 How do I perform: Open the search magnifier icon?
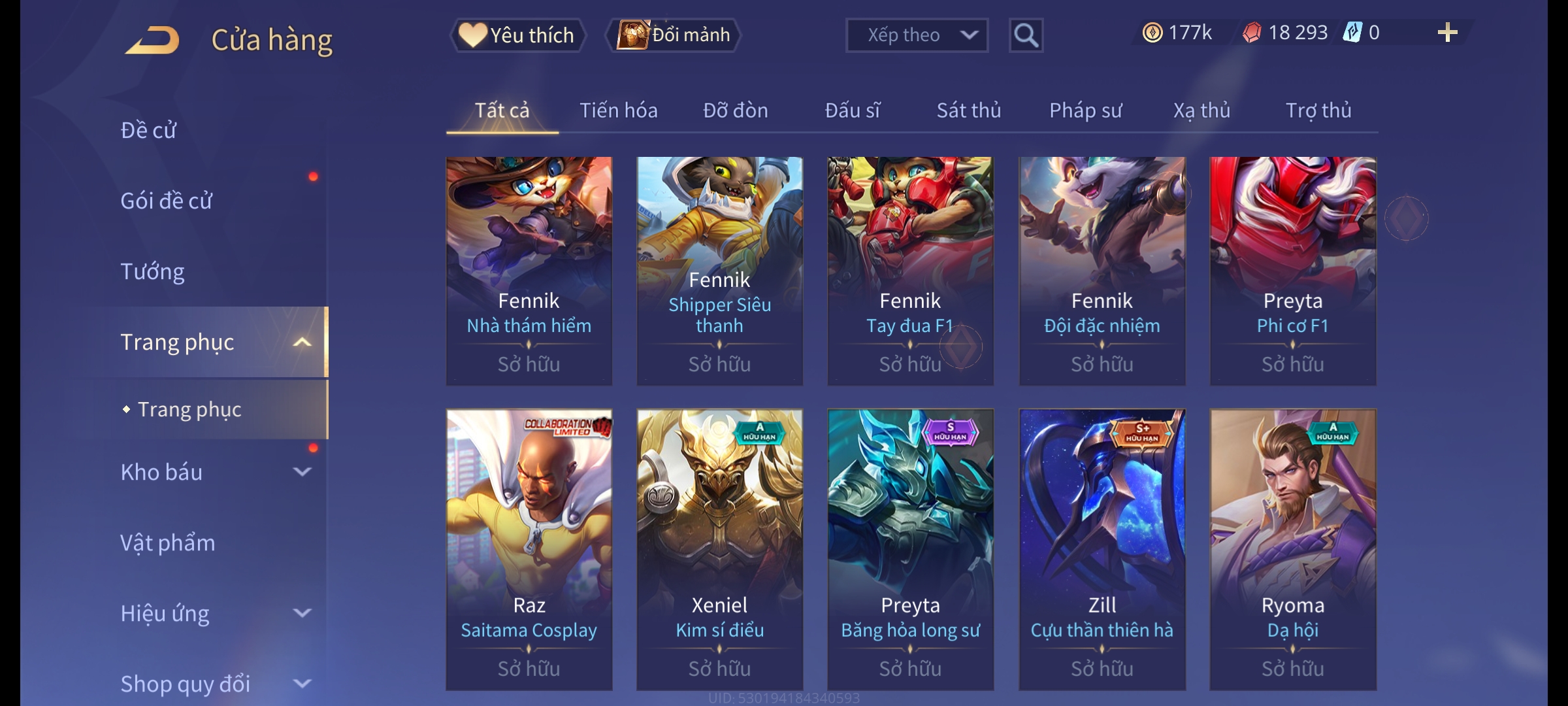pyautogui.click(x=1026, y=35)
